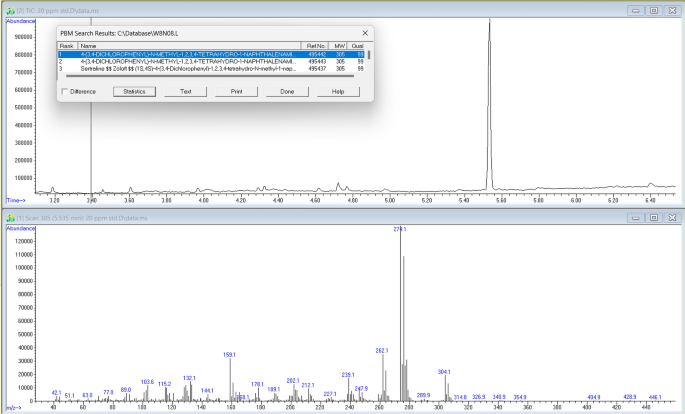Close the TIC chromatogram window
The image size is (685, 414).
[x=672, y=10]
